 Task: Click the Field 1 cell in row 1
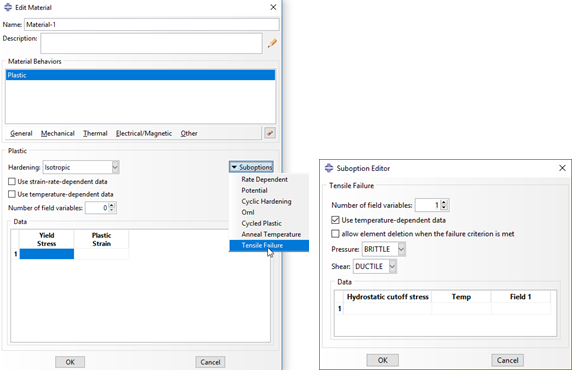point(521,309)
